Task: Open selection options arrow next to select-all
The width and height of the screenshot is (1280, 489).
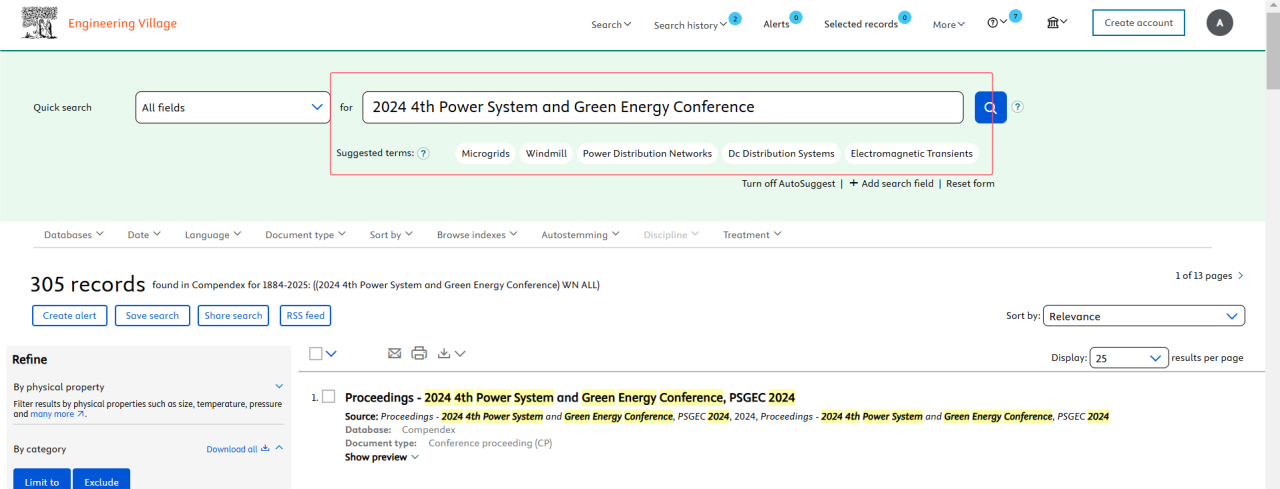Action: (332, 353)
